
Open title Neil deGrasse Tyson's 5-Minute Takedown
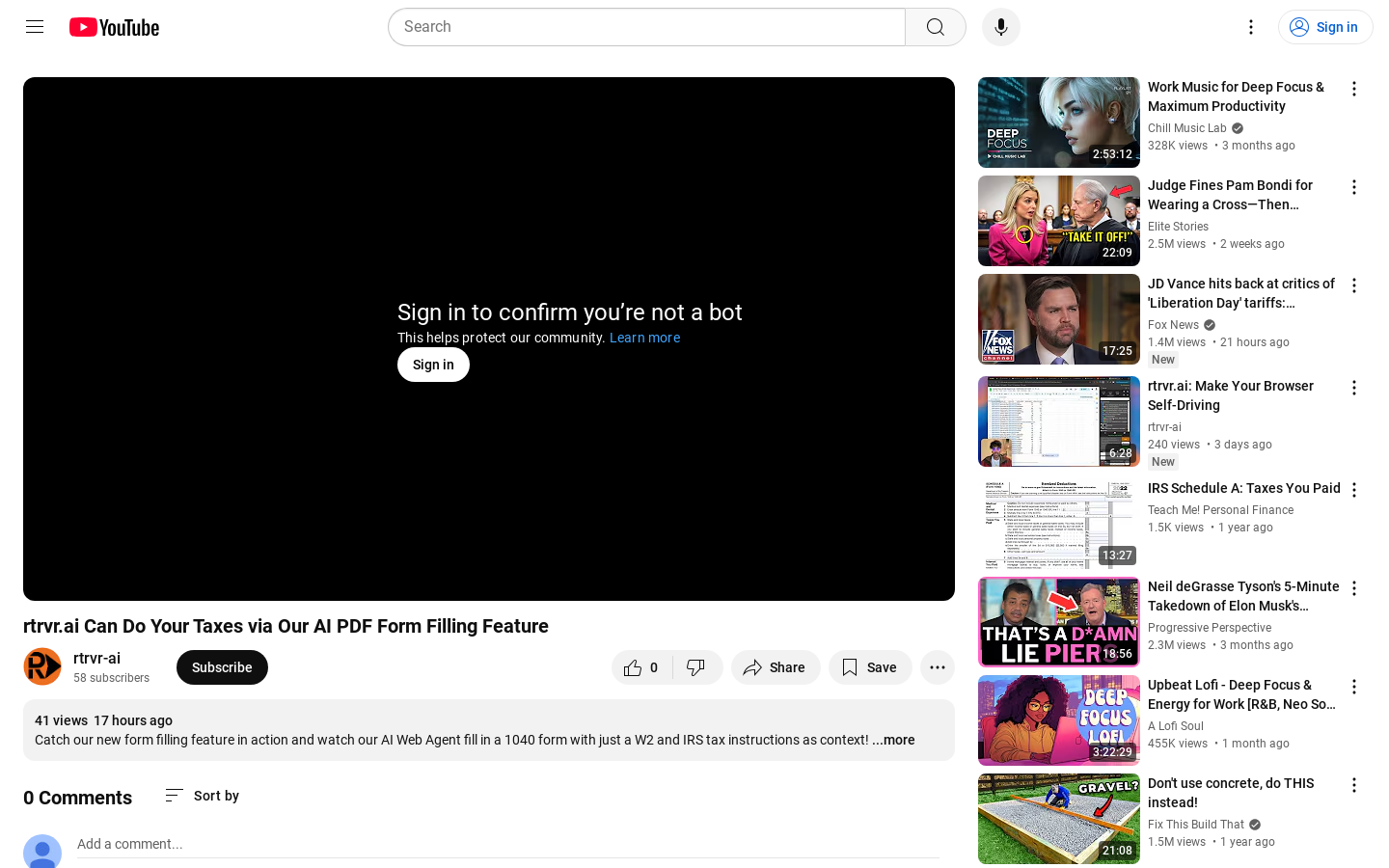coord(1243,596)
